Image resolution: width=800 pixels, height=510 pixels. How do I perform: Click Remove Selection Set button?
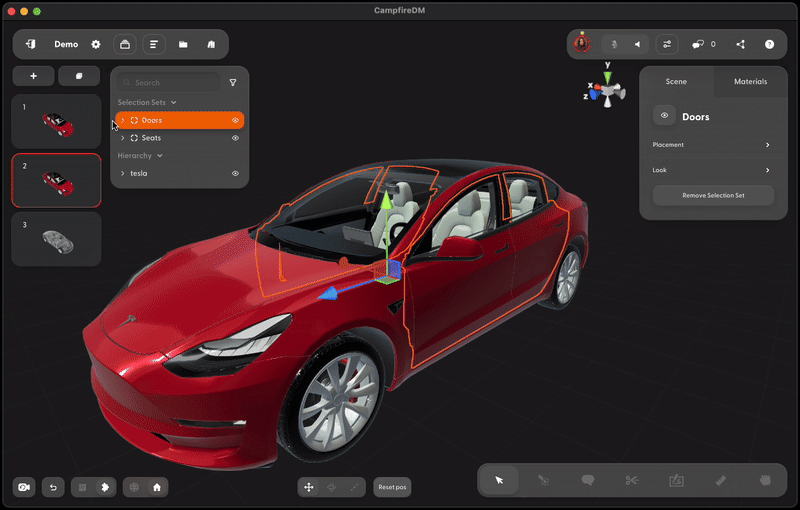click(713, 195)
